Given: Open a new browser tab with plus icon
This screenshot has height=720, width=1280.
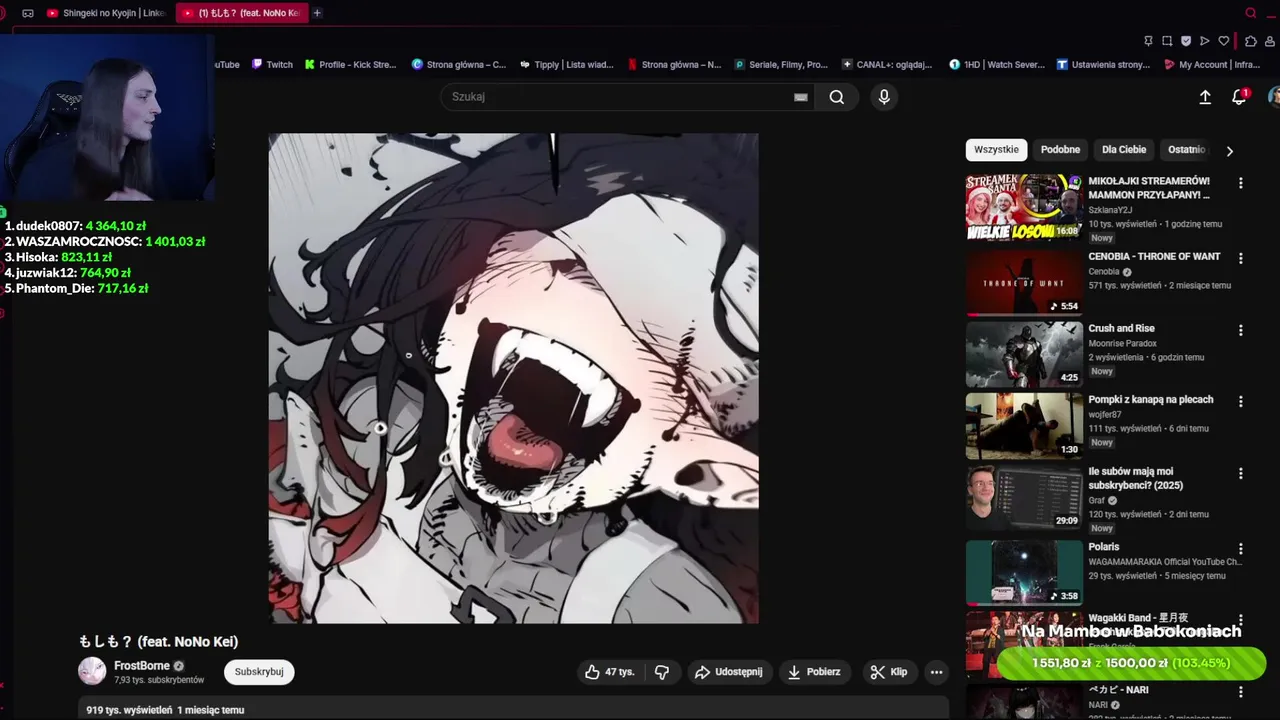Looking at the screenshot, I should (x=317, y=13).
